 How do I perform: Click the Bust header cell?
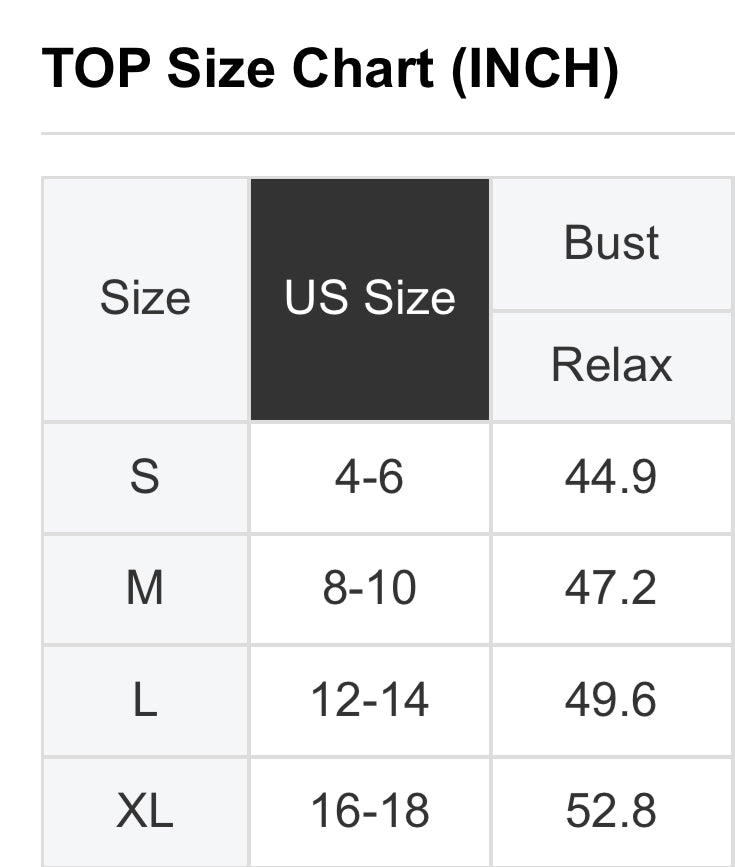[x=612, y=243]
